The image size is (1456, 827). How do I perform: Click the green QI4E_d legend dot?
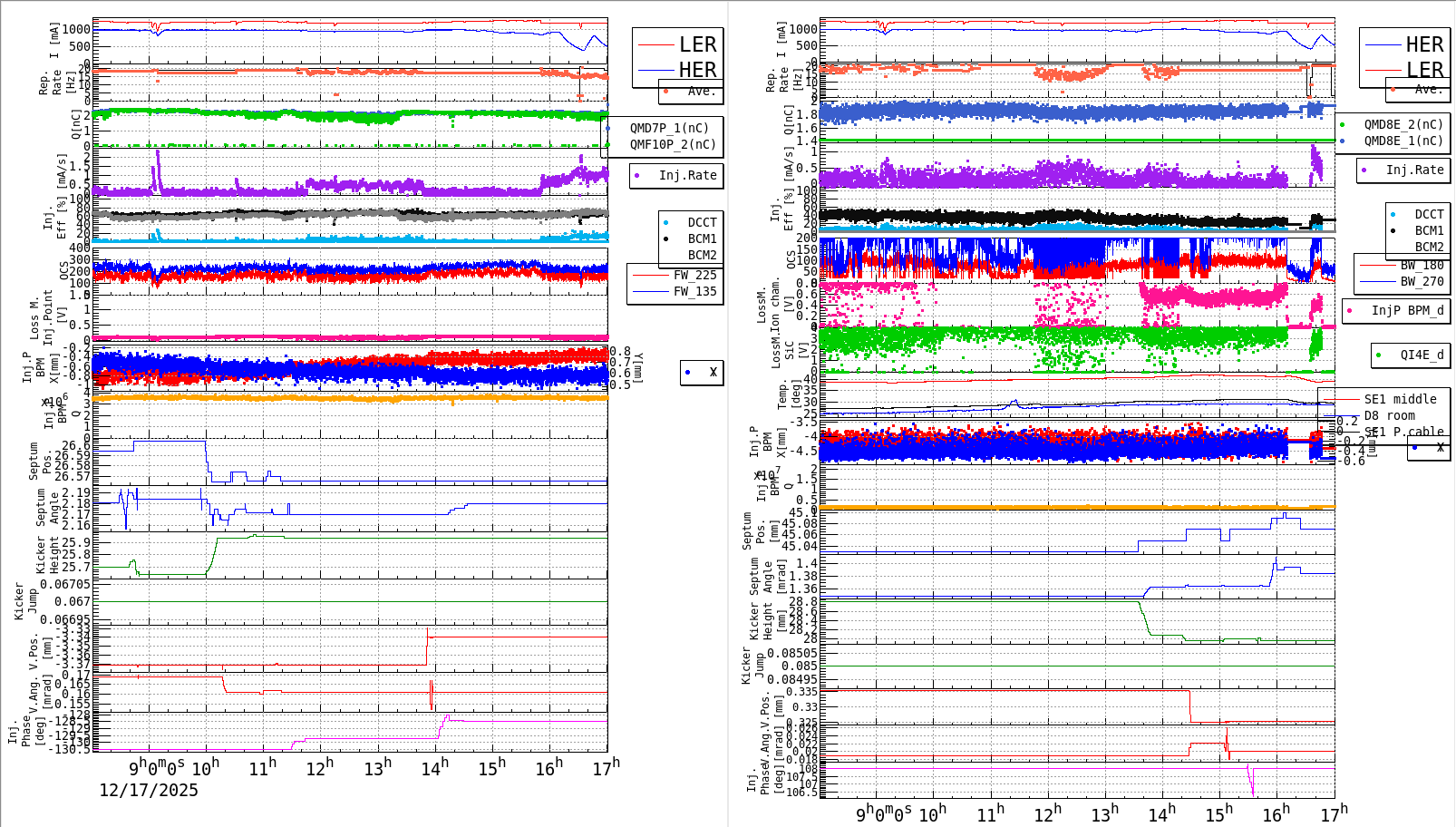click(1377, 355)
